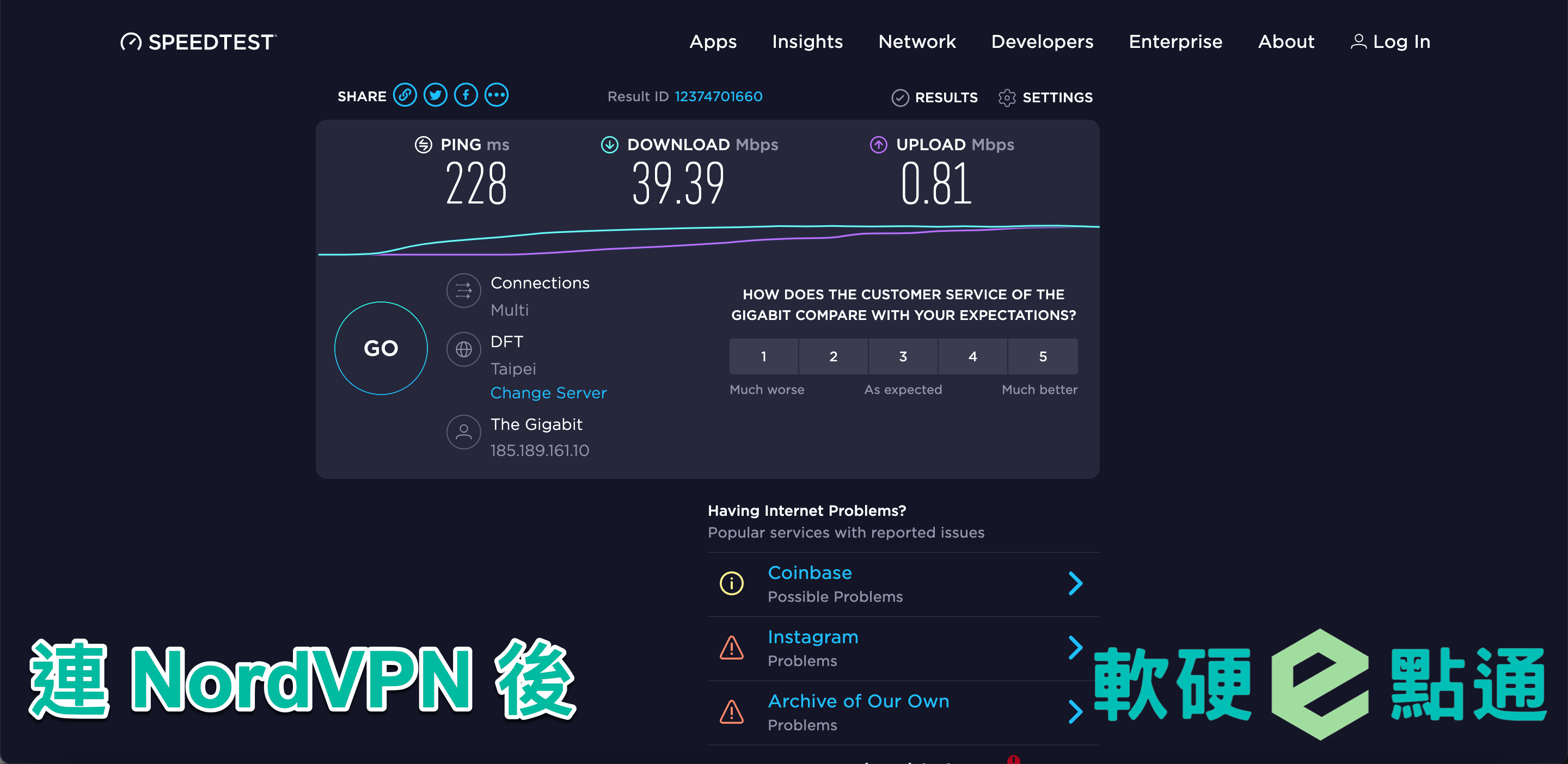Click the provider user icon
Viewport: 1568px width, 764px height.
point(463,432)
